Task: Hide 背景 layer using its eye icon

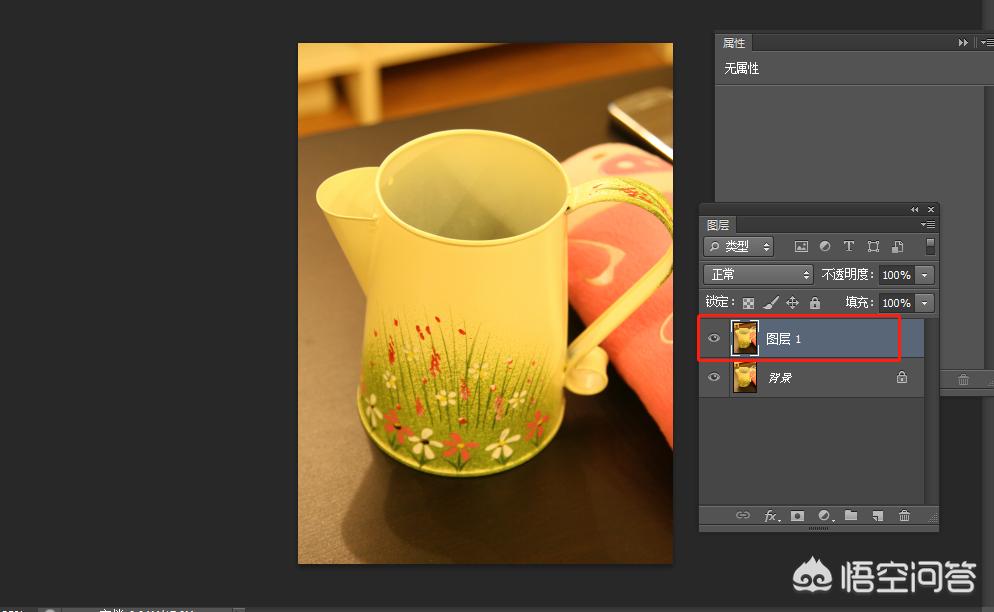Action: [714, 377]
